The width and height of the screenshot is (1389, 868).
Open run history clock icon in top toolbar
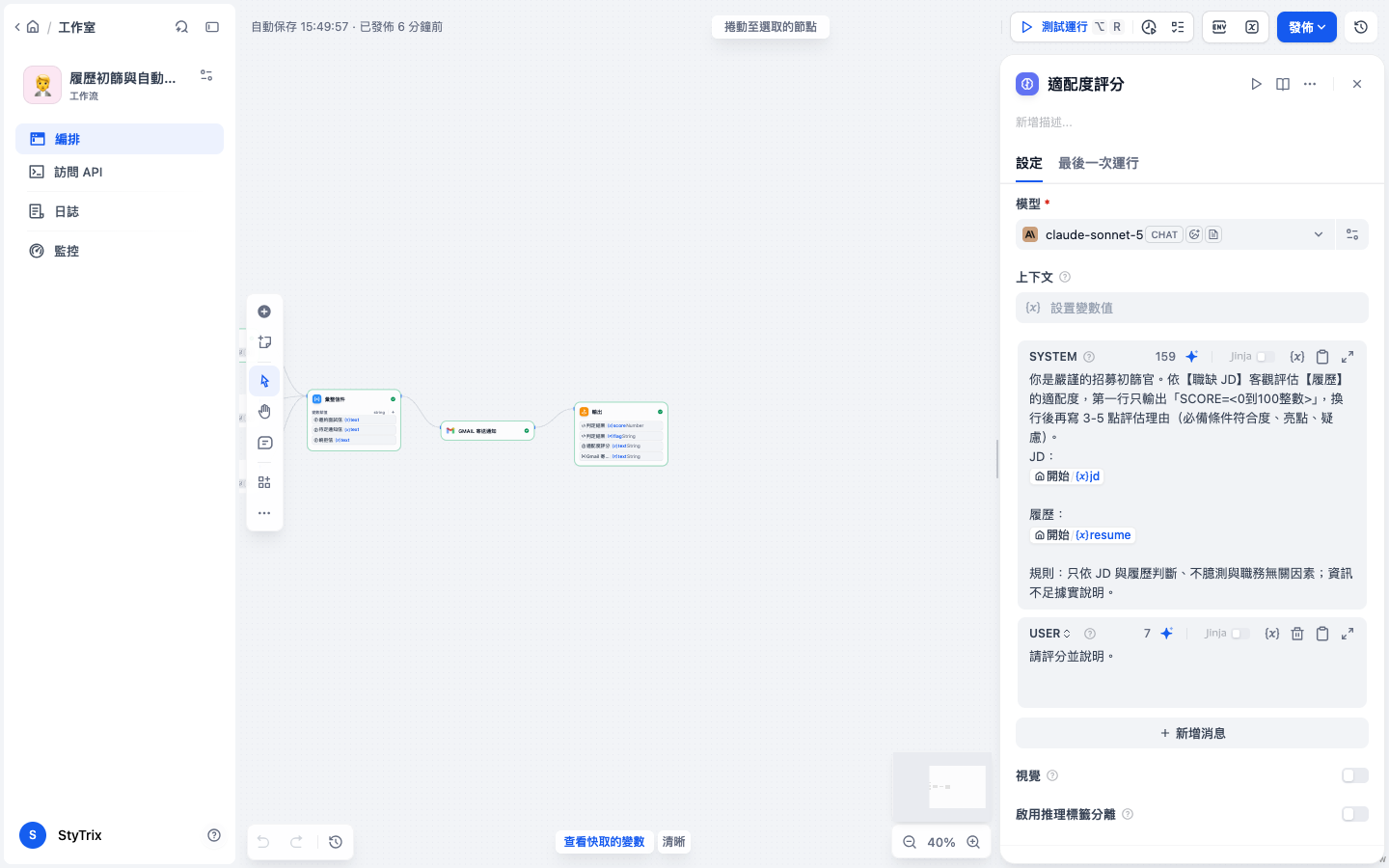pos(1149,27)
